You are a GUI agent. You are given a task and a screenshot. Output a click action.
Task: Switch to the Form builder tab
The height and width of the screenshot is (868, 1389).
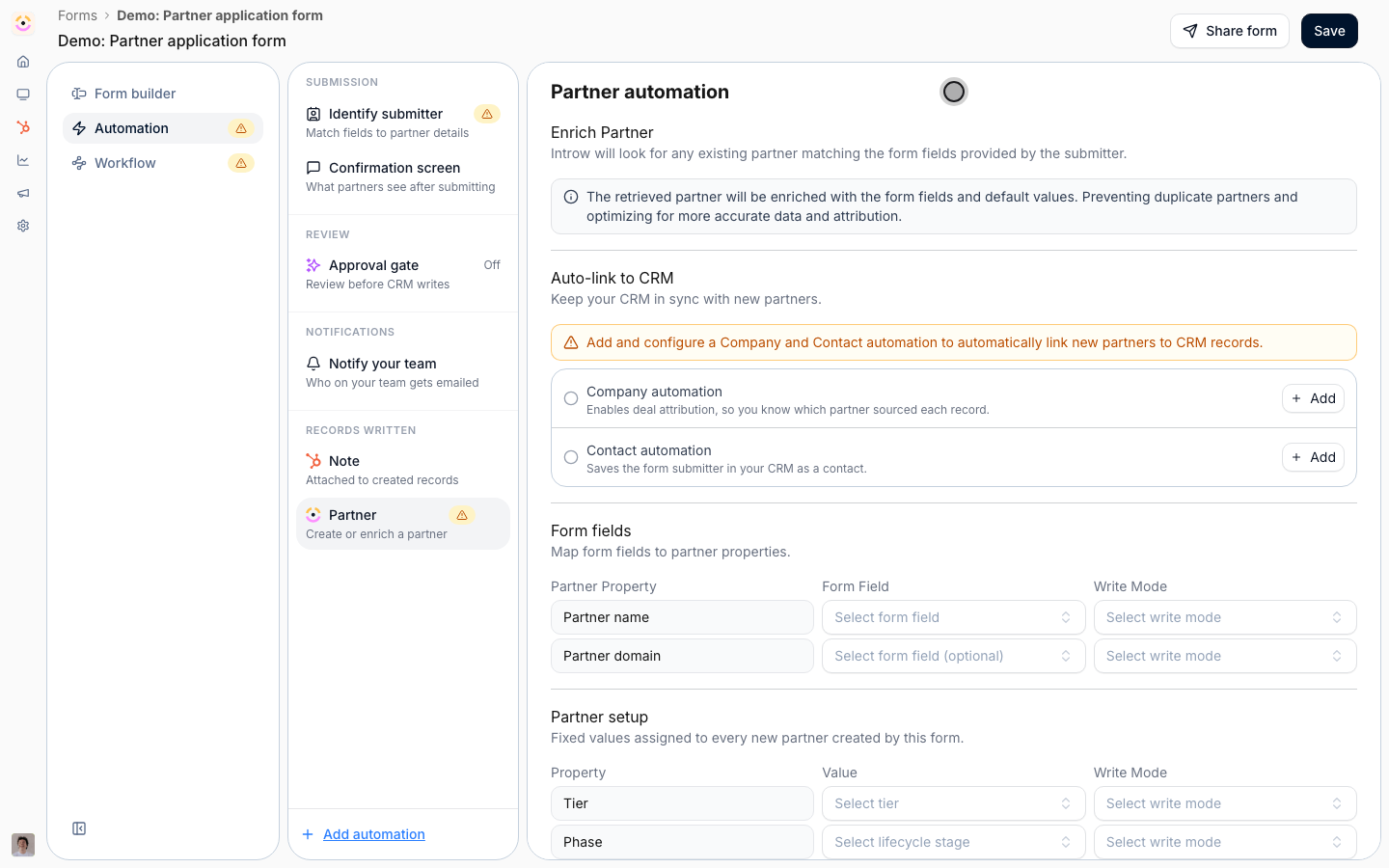pyautogui.click(x=163, y=94)
